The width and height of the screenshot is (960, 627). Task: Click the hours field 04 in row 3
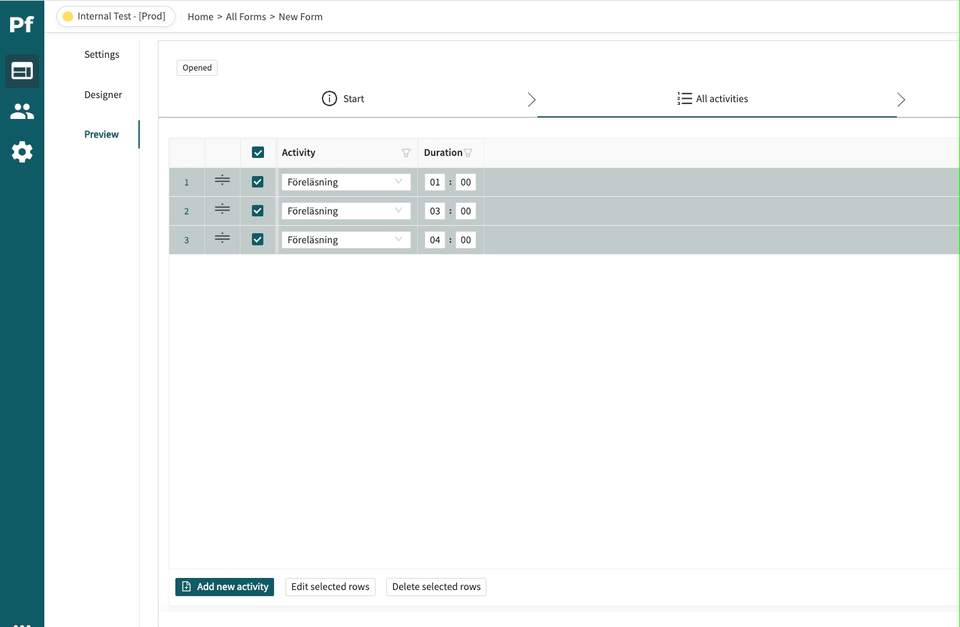coord(435,239)
